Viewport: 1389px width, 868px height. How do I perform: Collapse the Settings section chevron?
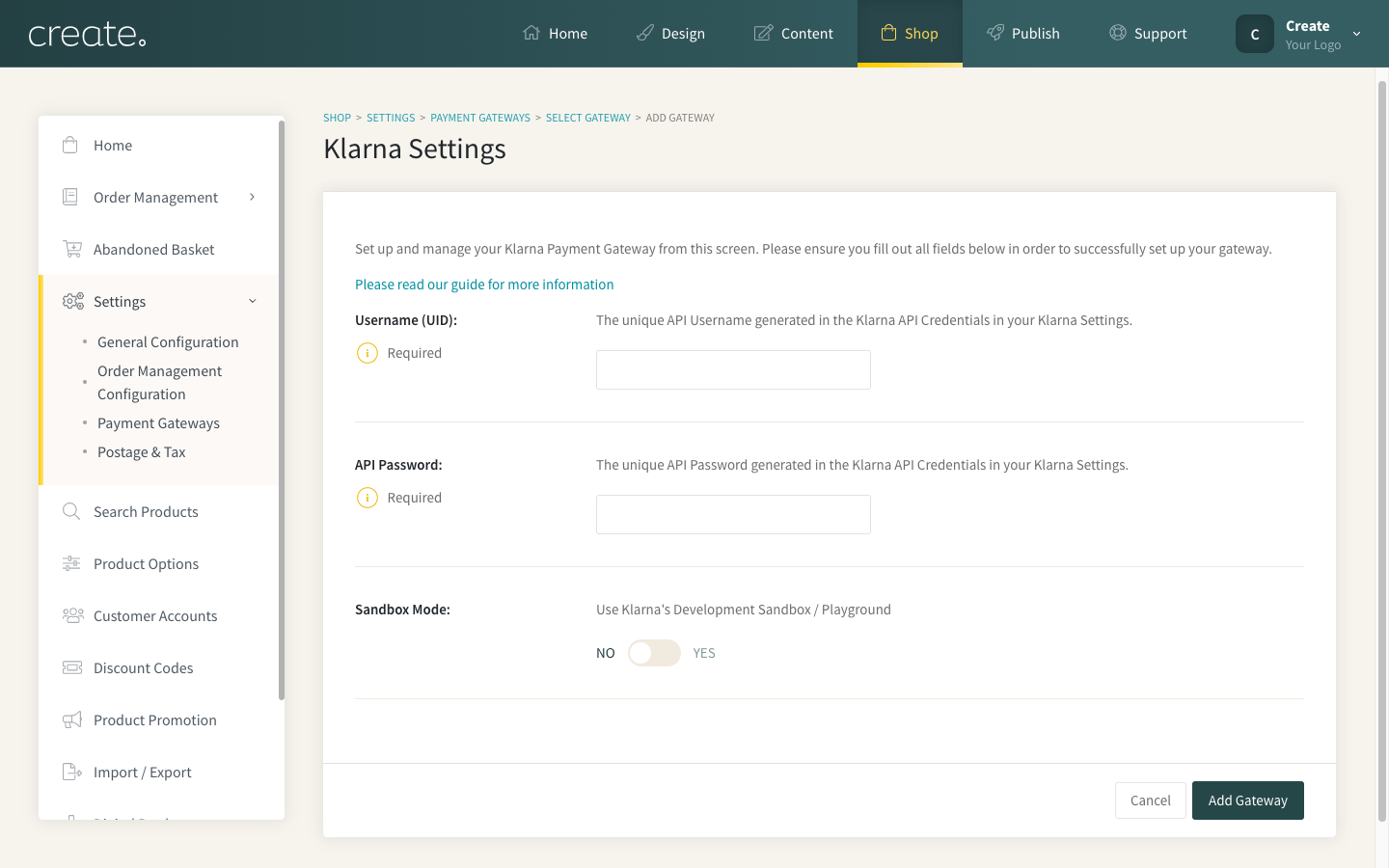point(253,301)
